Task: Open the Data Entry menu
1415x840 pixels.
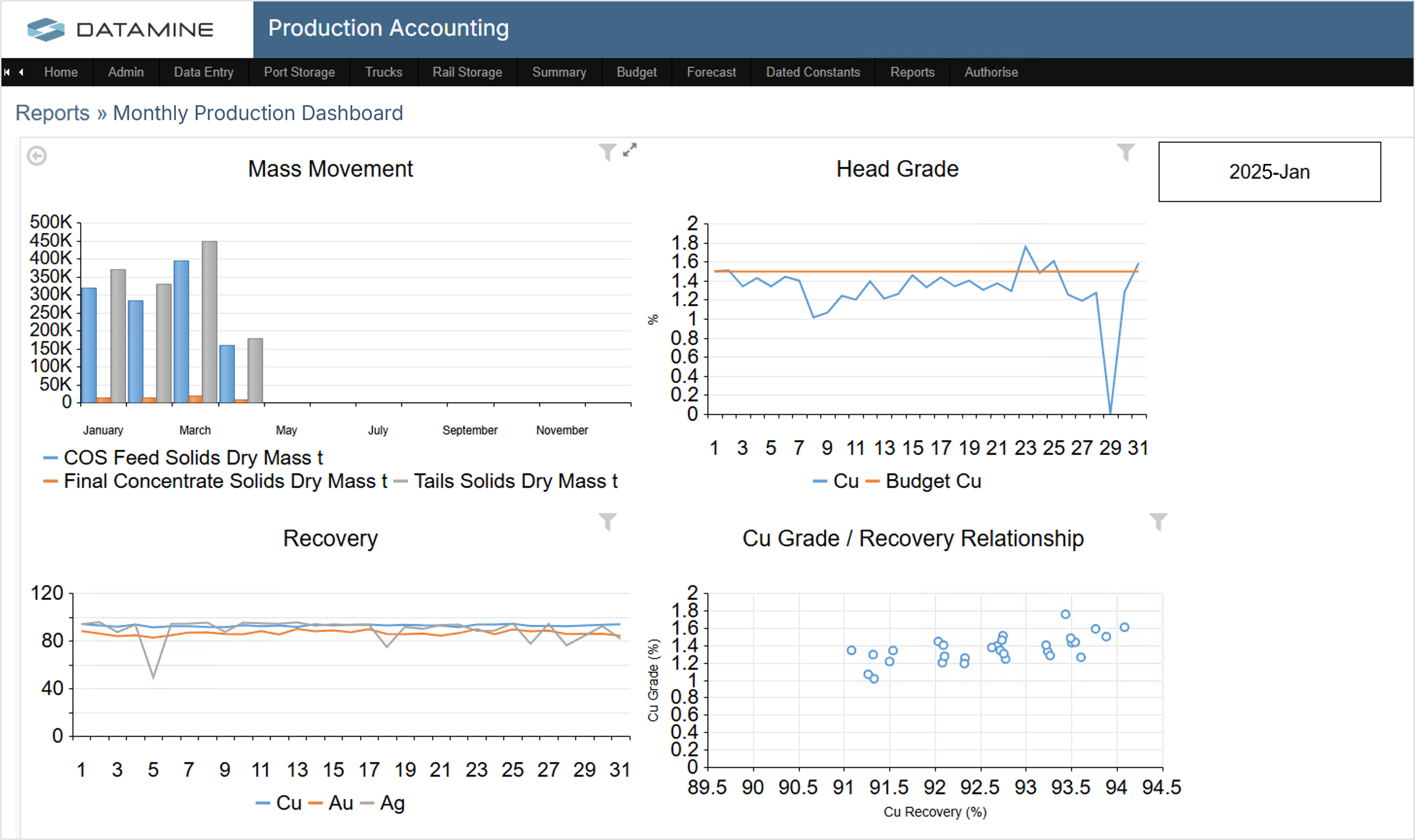Action: (204, 72)
